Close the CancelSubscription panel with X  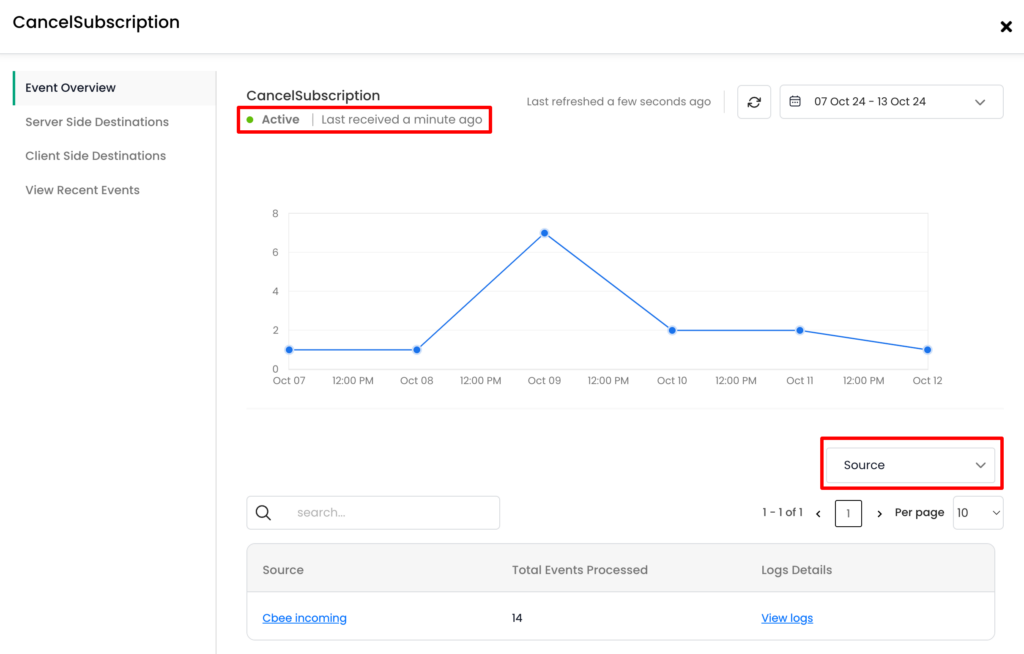[x=1006, y=26]
